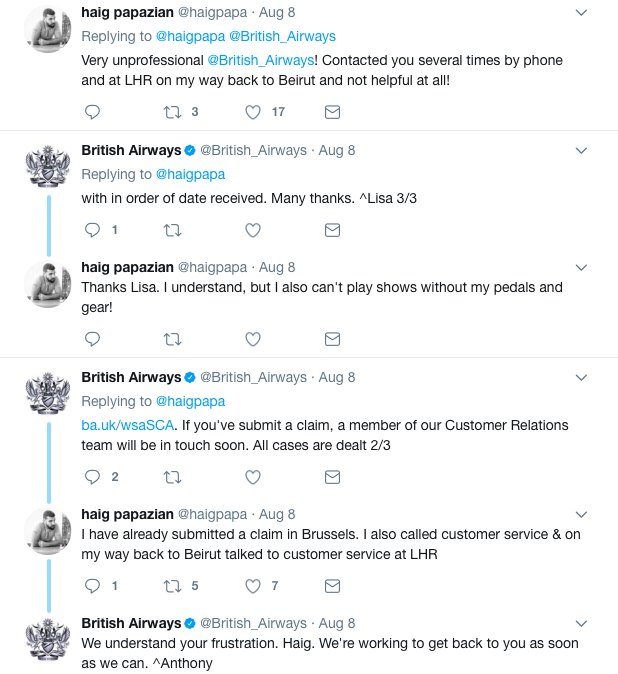The width and height of the screenshot is (618, 674).
Task: Retweet the 'Thanks Lisa' tweet
Action: [172, 339]
